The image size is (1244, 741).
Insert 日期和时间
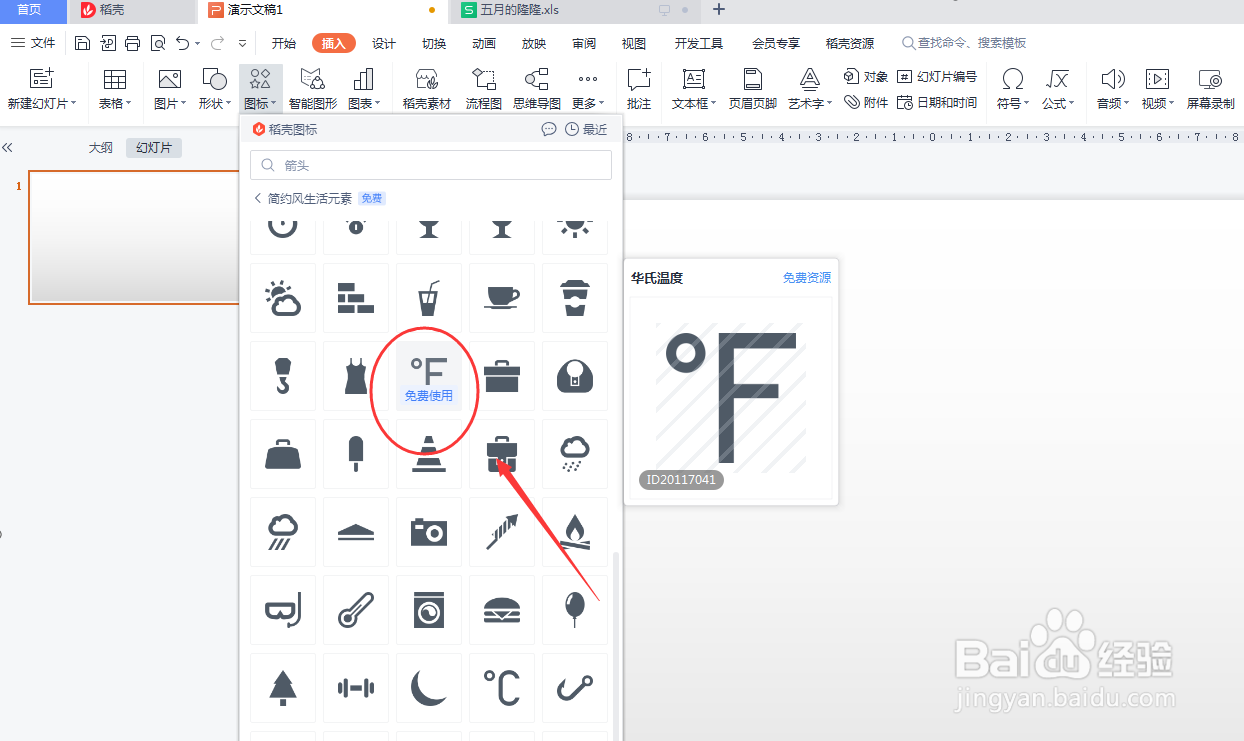tap(936, 102)
